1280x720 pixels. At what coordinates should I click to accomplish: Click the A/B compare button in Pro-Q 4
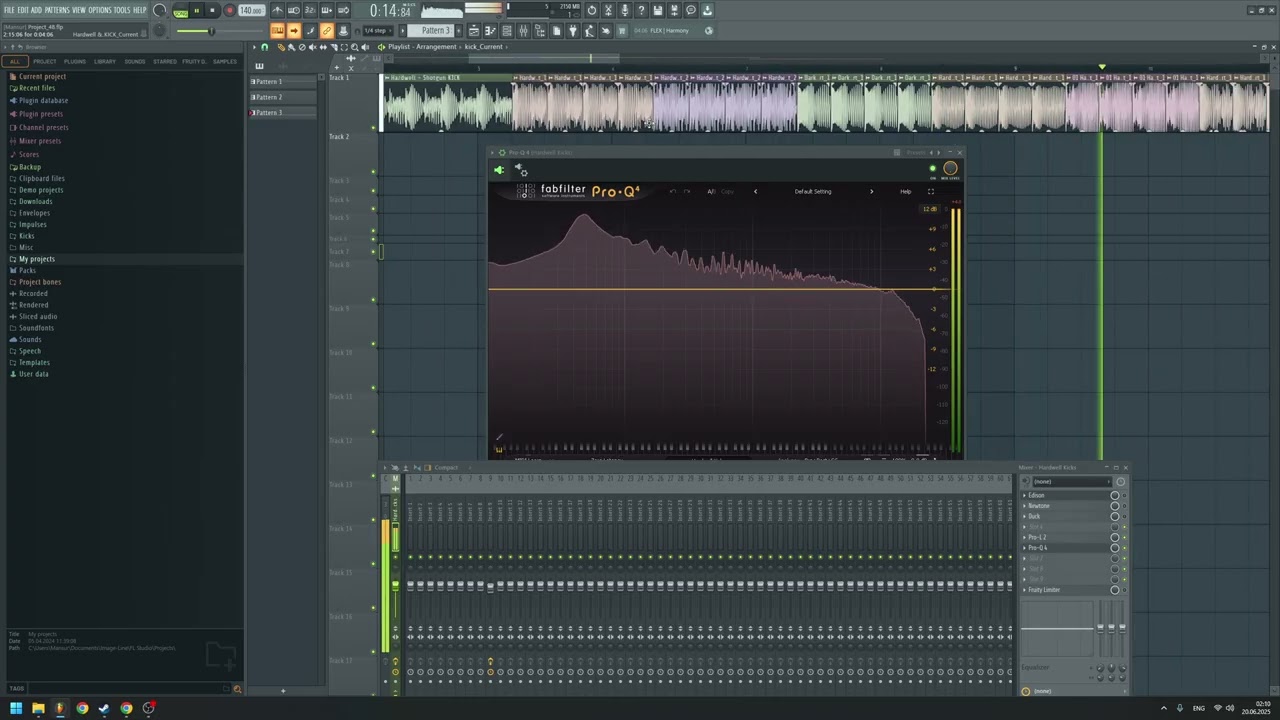[711, 191]
